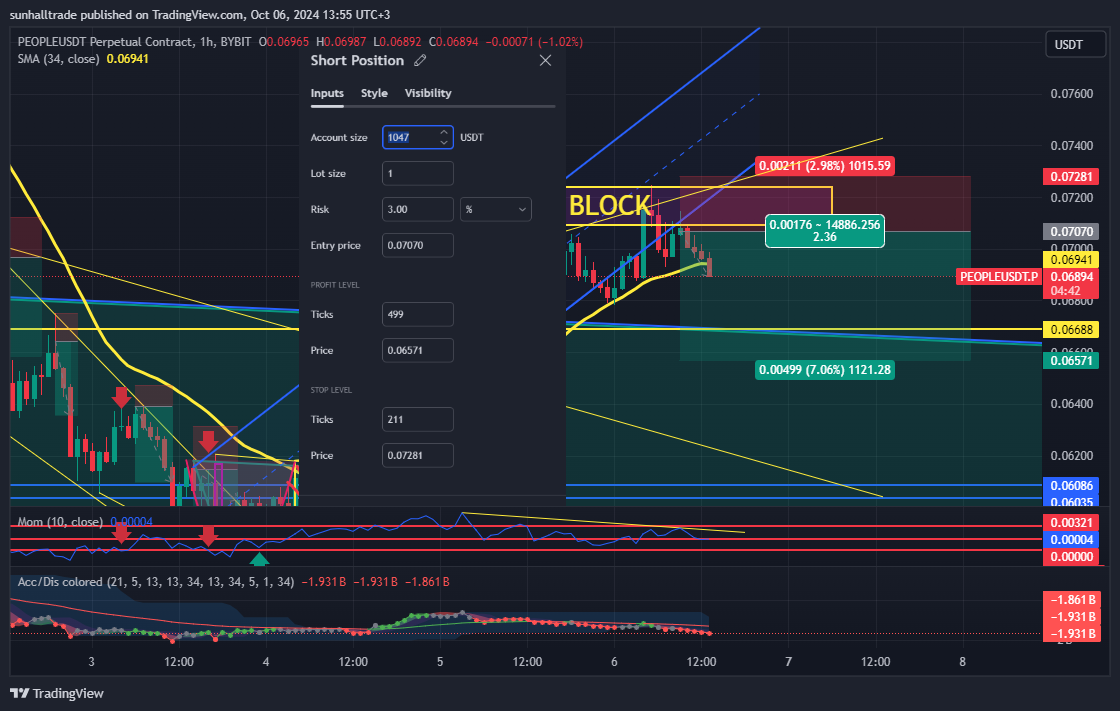Click the 0.07281 stop price scale label
This screenshot has height=711, width=1120.
pos(1071,176)
